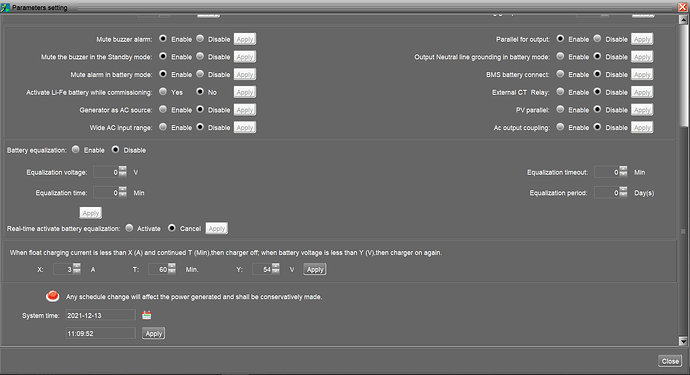The height and width of the screenshot is (375, 690).
Task: Open the system date calendar picker icon
Action: [x=147, y=315]
